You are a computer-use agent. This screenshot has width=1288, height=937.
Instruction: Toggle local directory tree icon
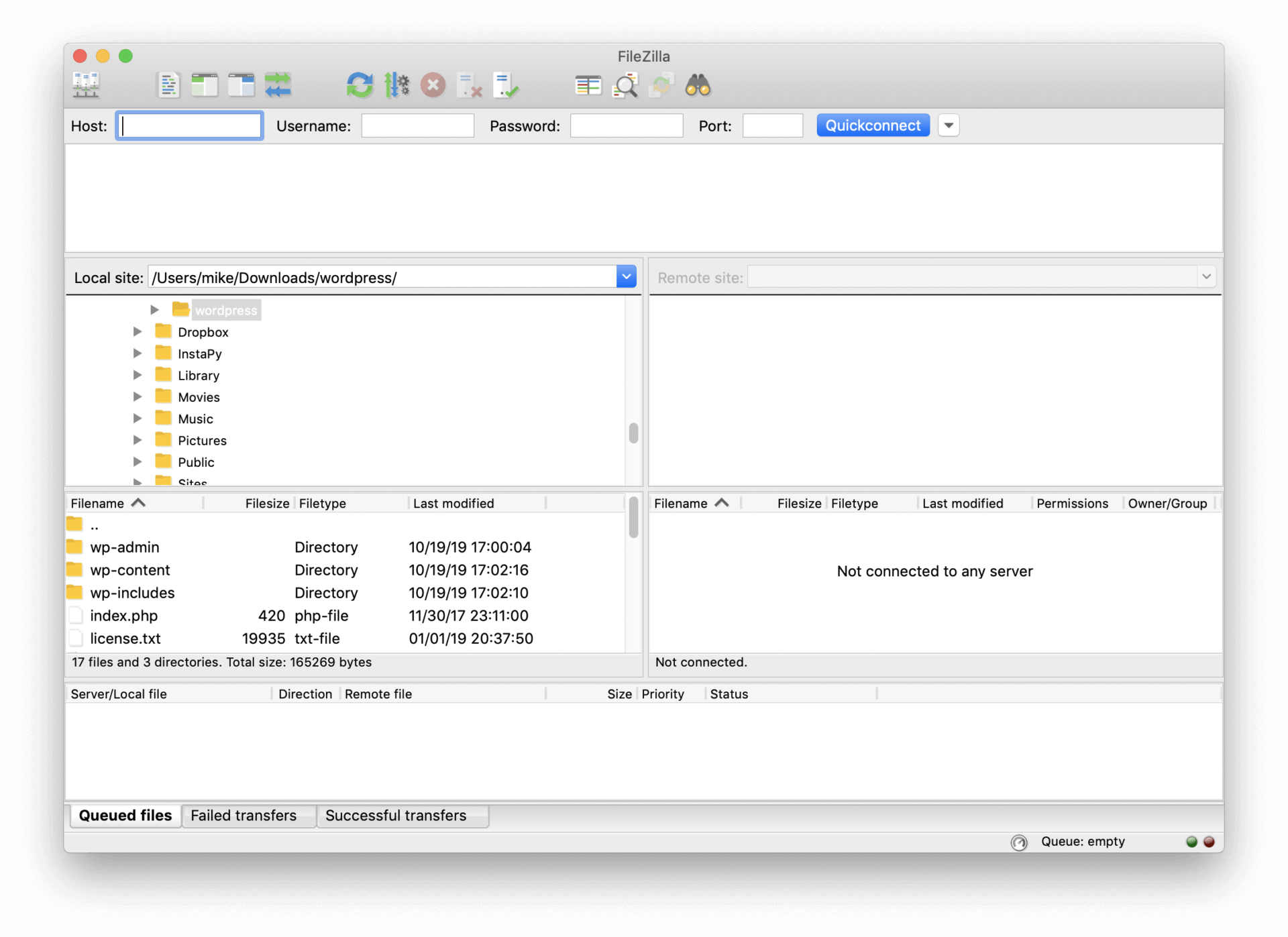click(204, 85)
